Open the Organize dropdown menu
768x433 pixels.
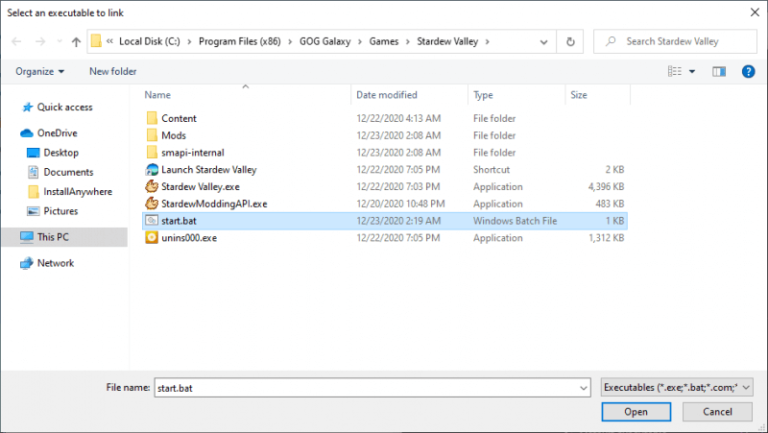tap(40, 72)
